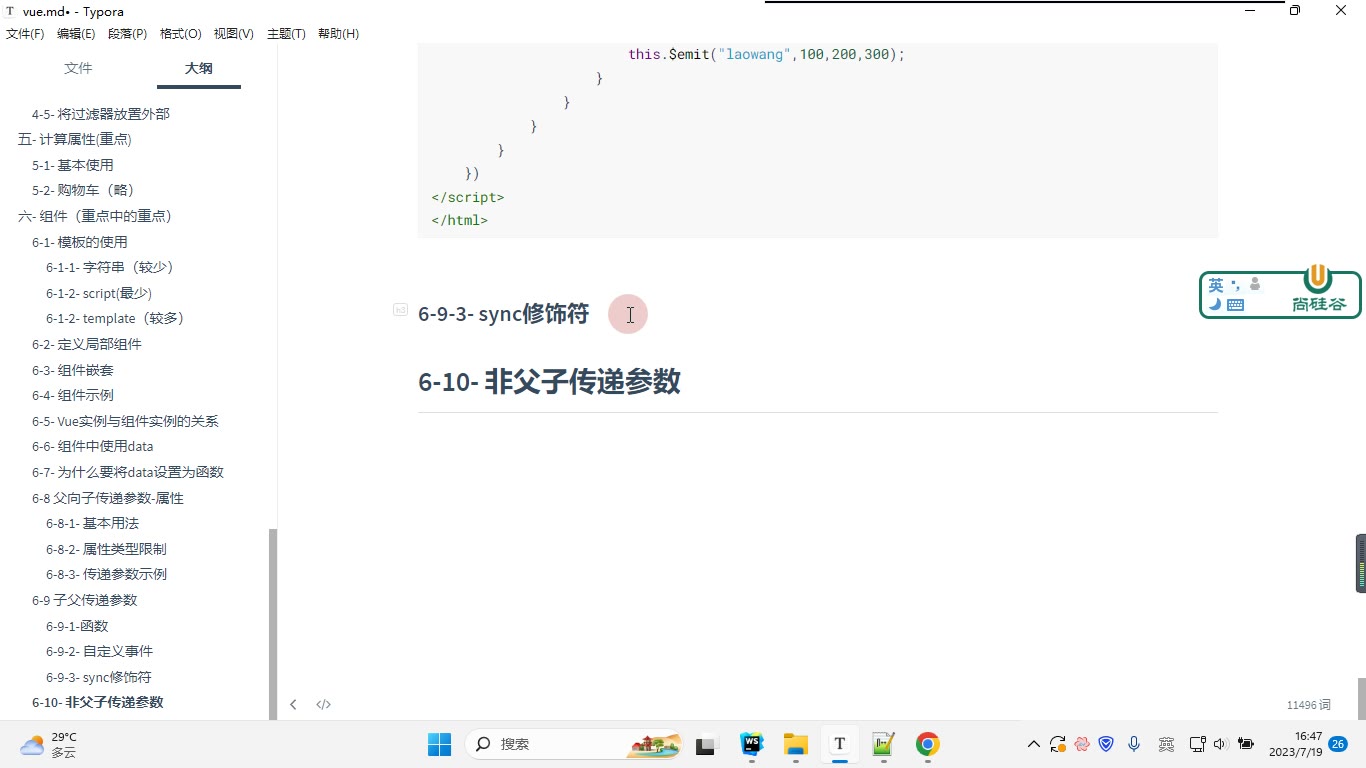Jump to 6-1- 模板的使用 outline item
The image size is (1366, 768).
pos(80,242)
